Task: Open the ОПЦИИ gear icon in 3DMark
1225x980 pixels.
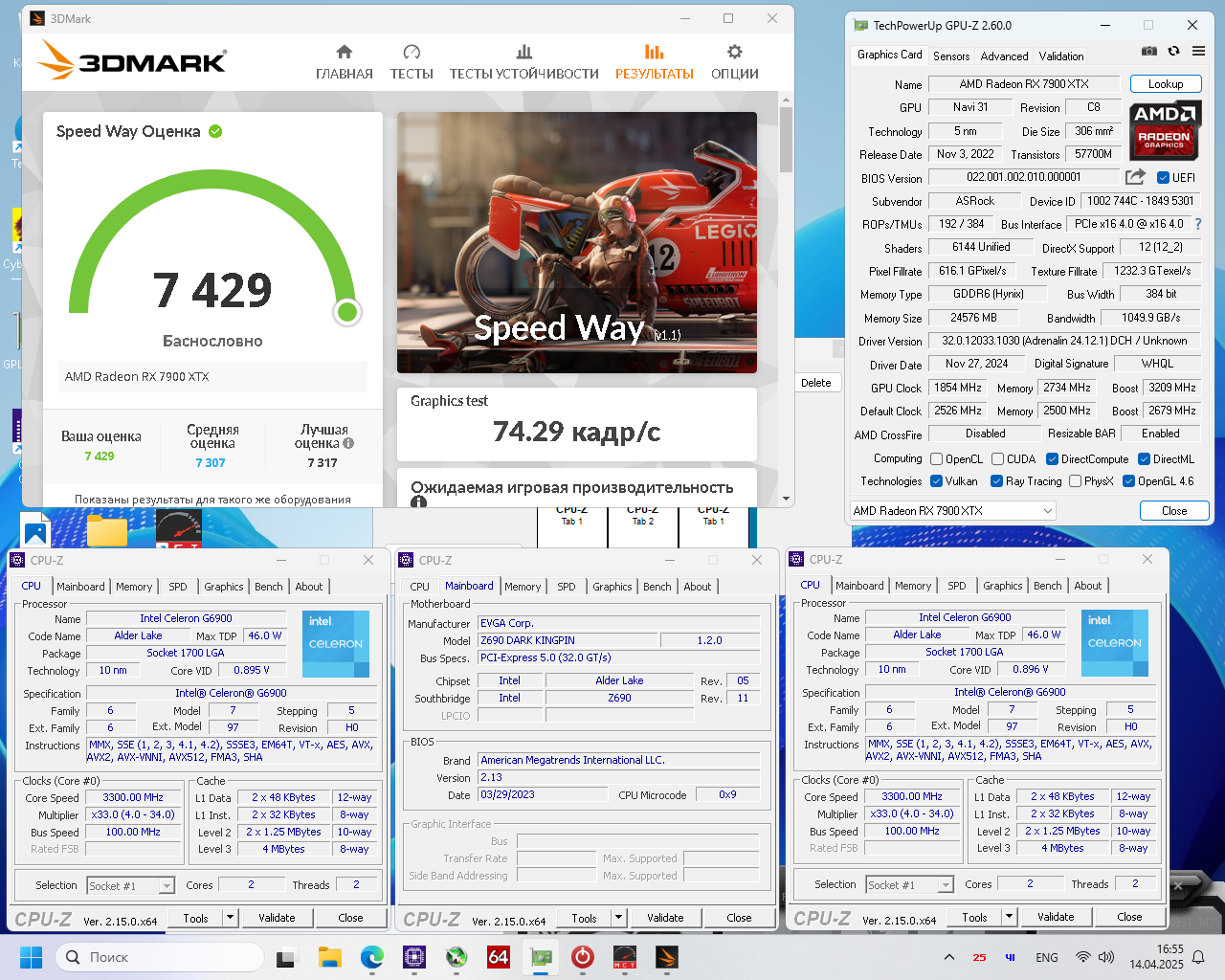Action: coord(734,52)
